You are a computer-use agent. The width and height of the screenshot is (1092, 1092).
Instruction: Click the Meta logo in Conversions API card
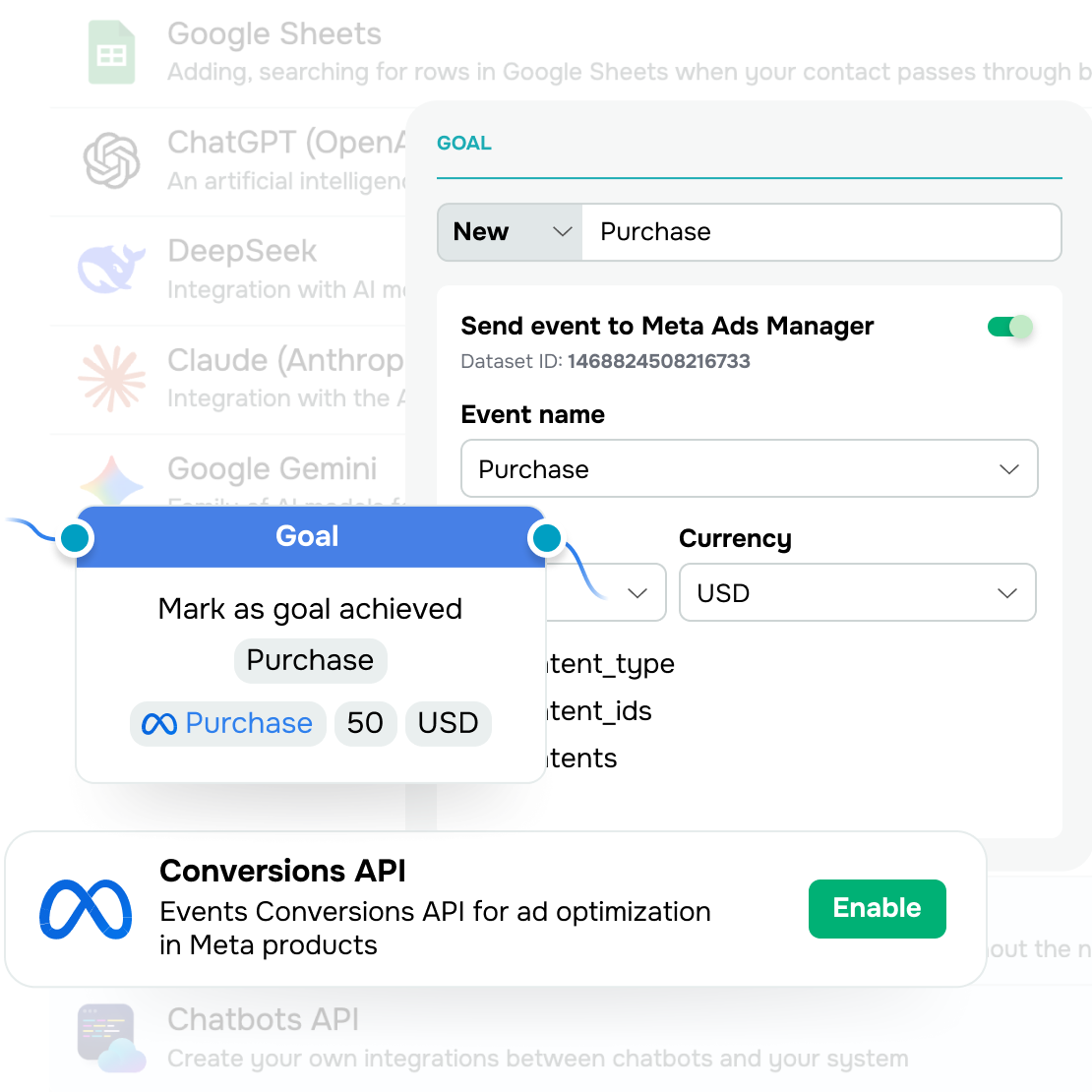[86, 909]
